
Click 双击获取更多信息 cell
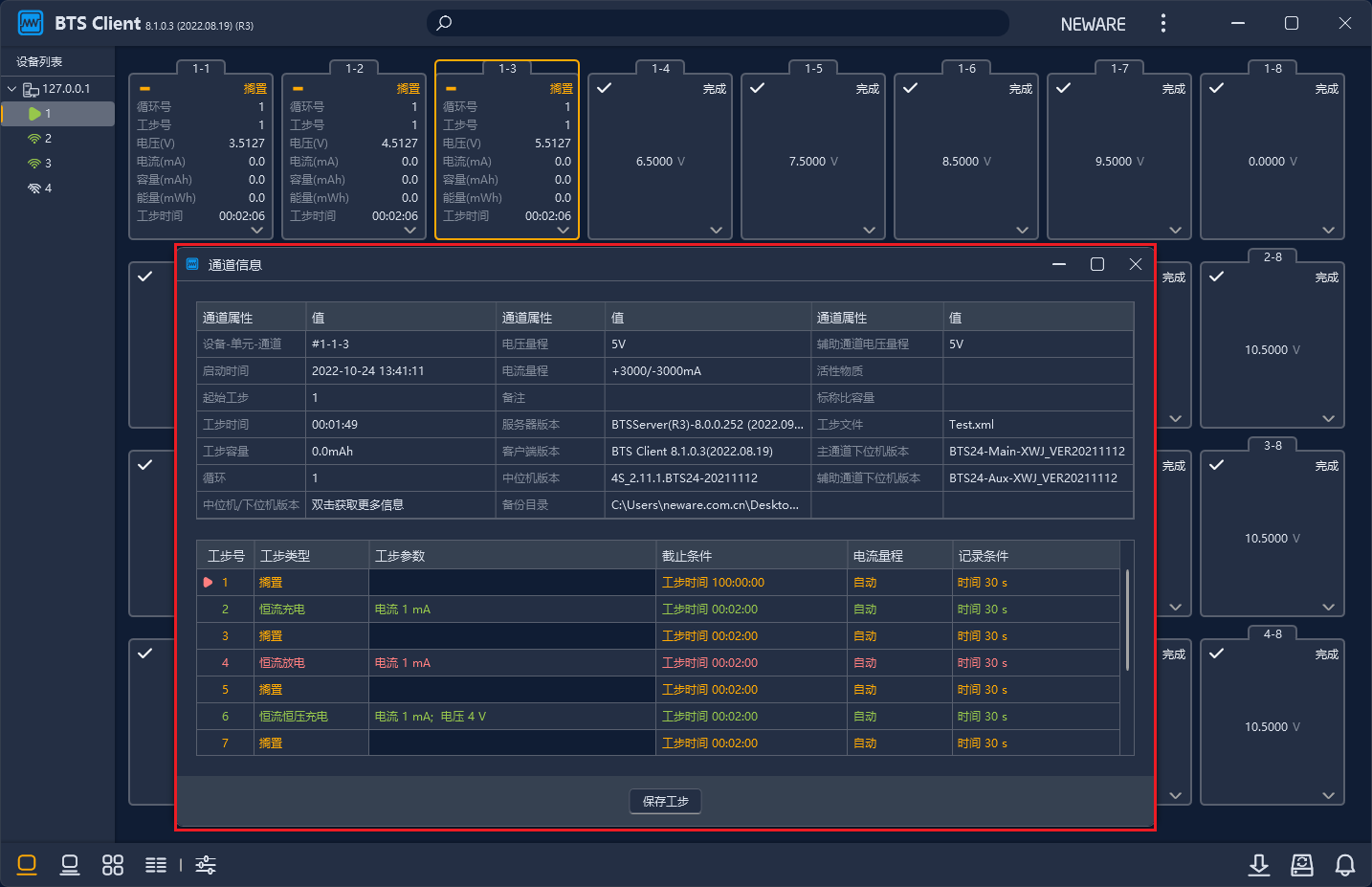tap(358, 505)
